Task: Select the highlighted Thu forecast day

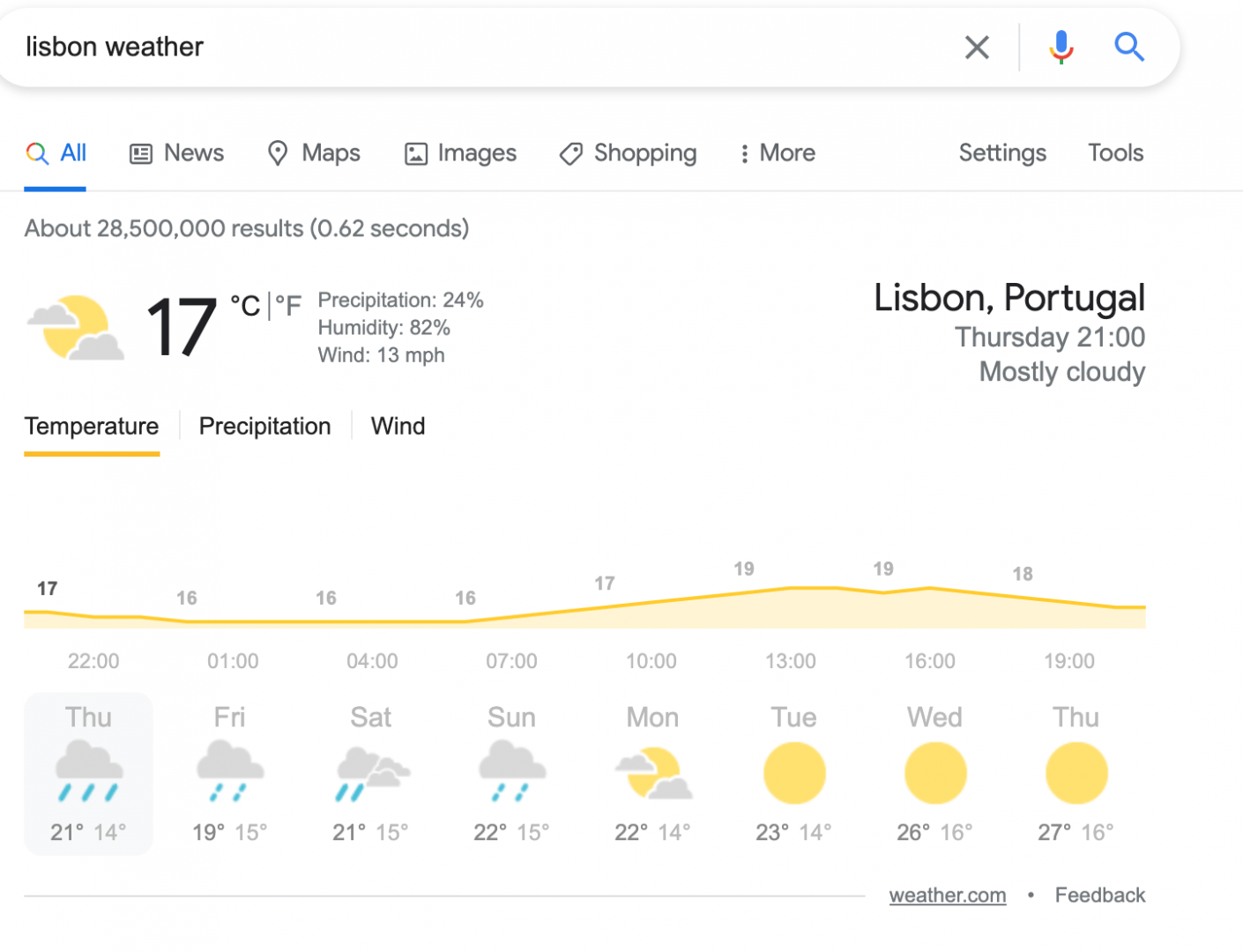Action: point(88,774)
